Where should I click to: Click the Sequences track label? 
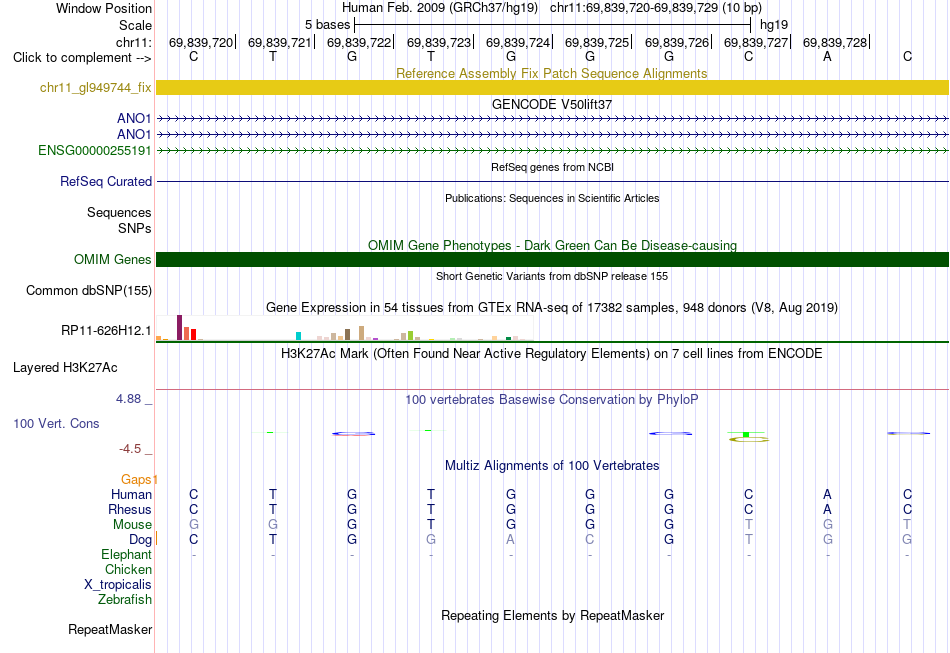coord(119,213)
